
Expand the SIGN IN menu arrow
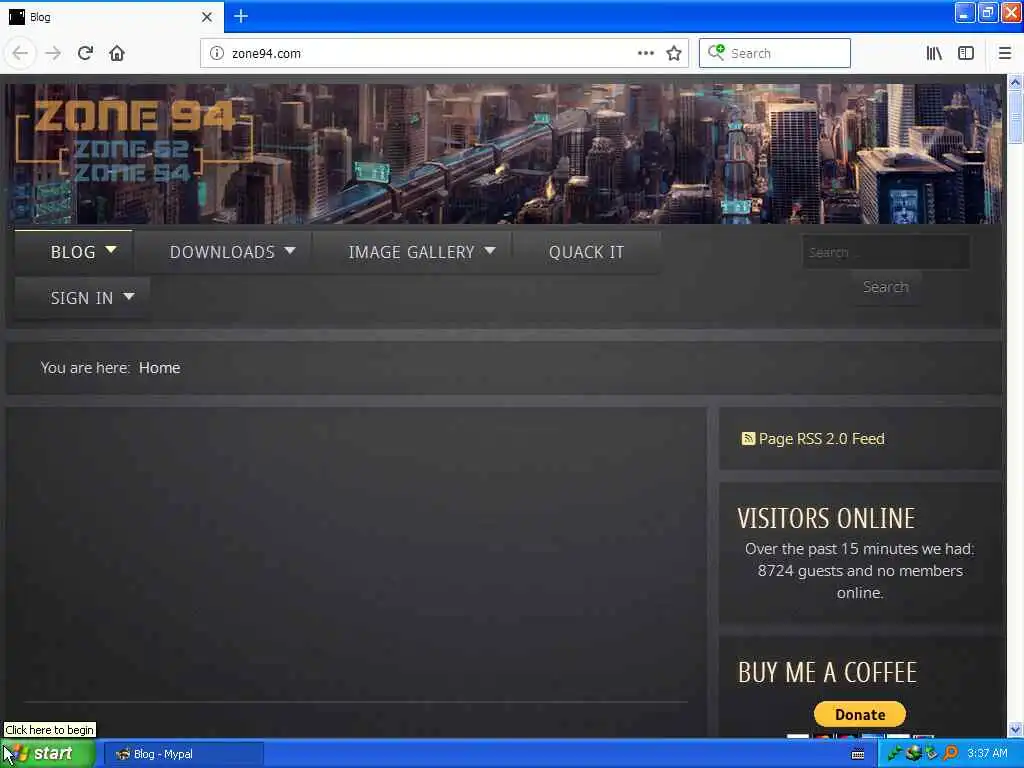click(129, 296)
